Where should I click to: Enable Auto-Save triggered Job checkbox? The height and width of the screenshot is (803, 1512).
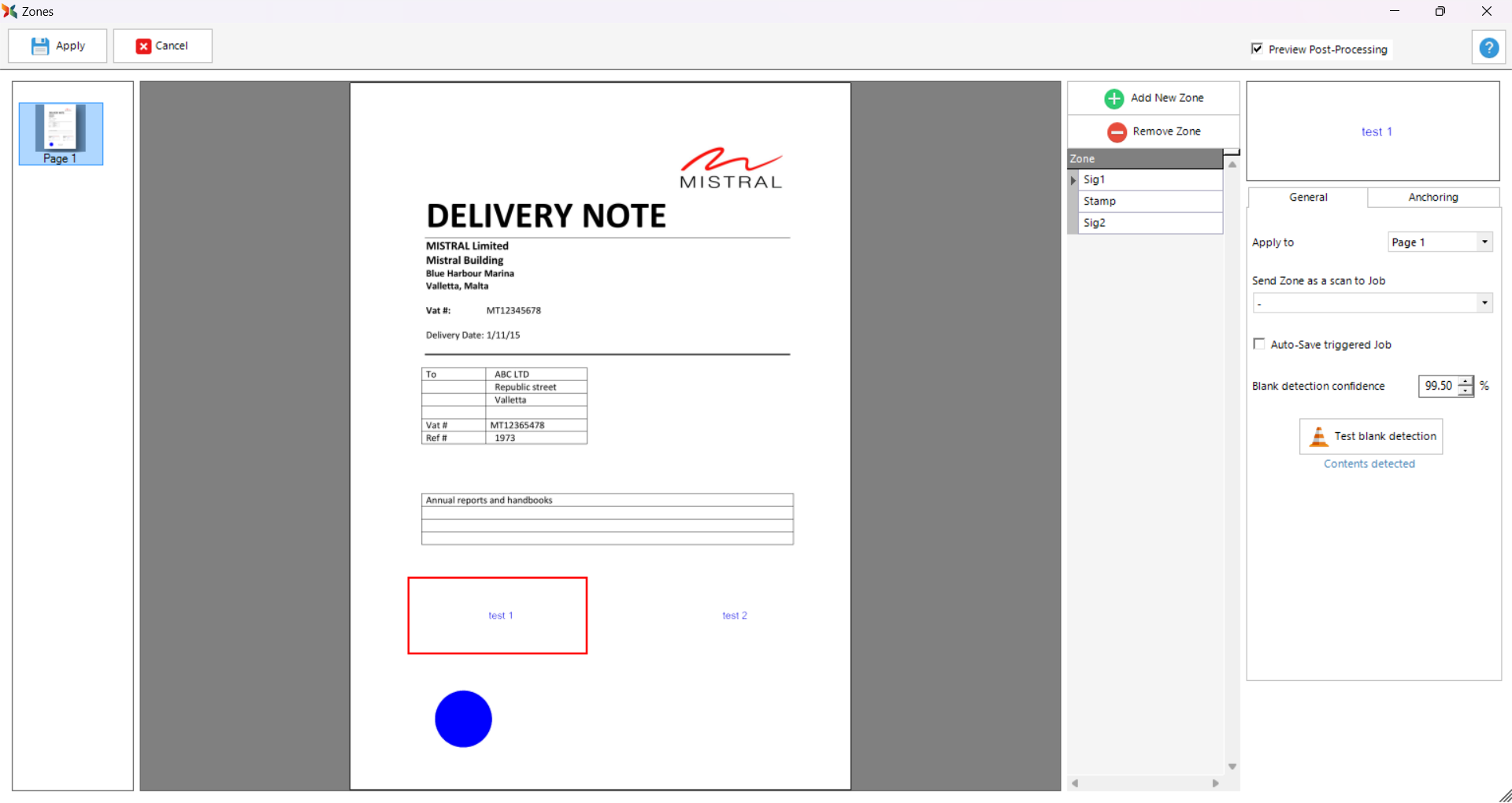tap(1258, 344)
